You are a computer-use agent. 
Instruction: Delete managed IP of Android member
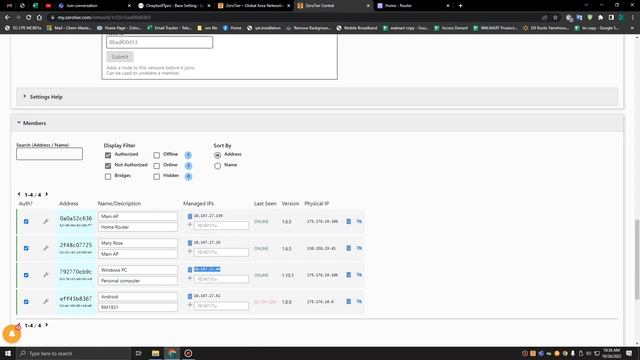pos(190,296)
